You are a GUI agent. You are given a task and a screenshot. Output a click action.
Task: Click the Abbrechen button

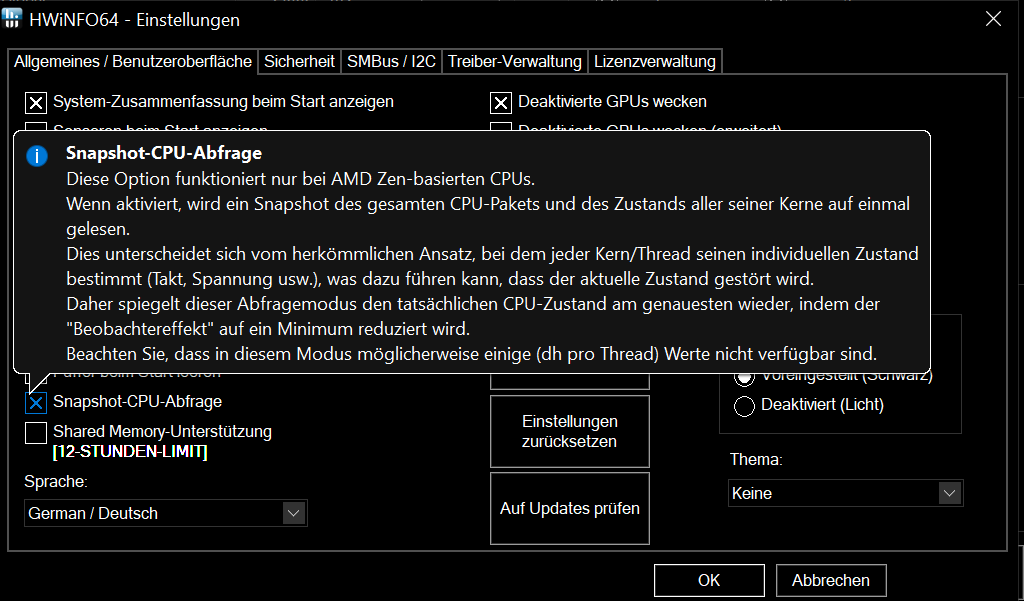[x=831, y=580]
